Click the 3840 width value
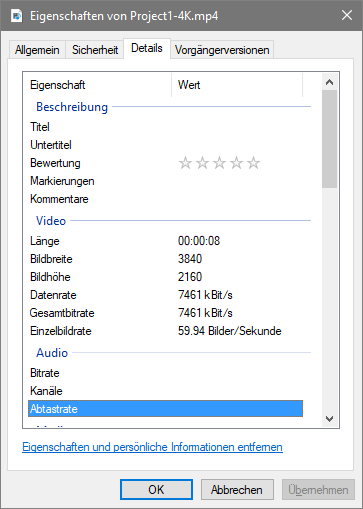 [190, 259]
